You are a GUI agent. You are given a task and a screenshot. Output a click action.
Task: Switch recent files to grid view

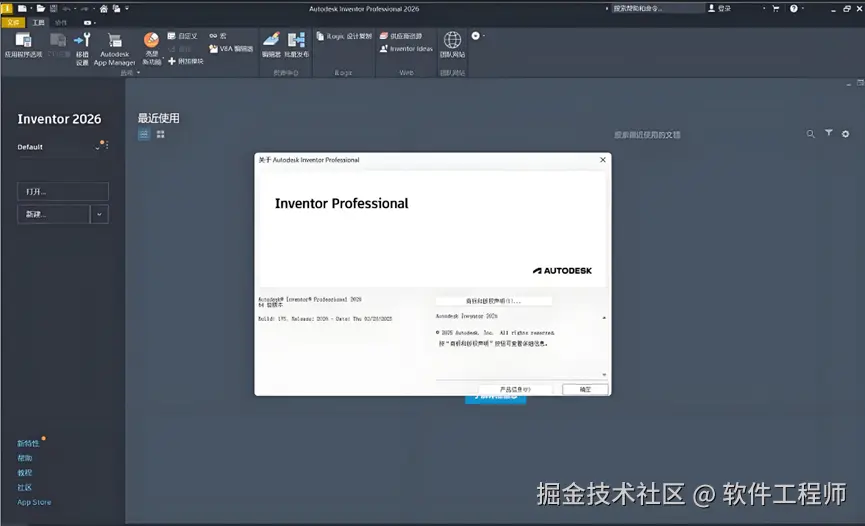(x=161, y=134)
